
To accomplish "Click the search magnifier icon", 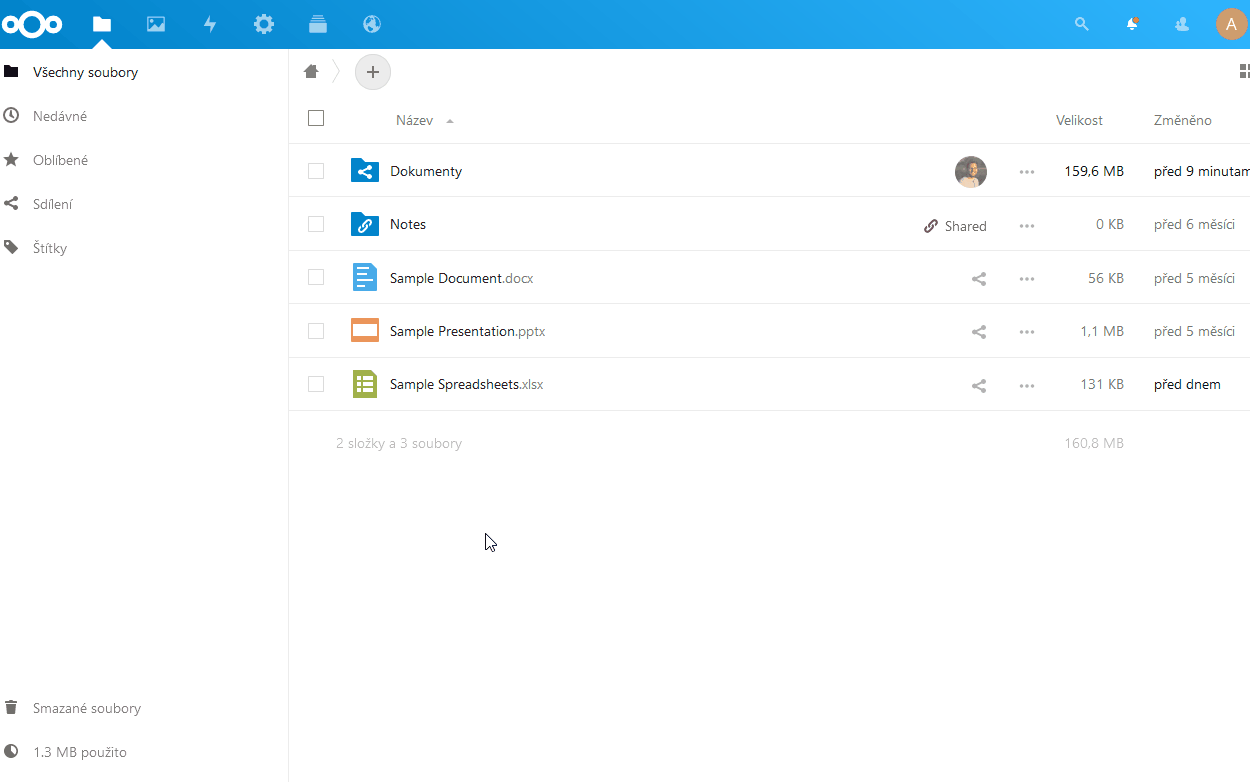I will (1081, 24).
